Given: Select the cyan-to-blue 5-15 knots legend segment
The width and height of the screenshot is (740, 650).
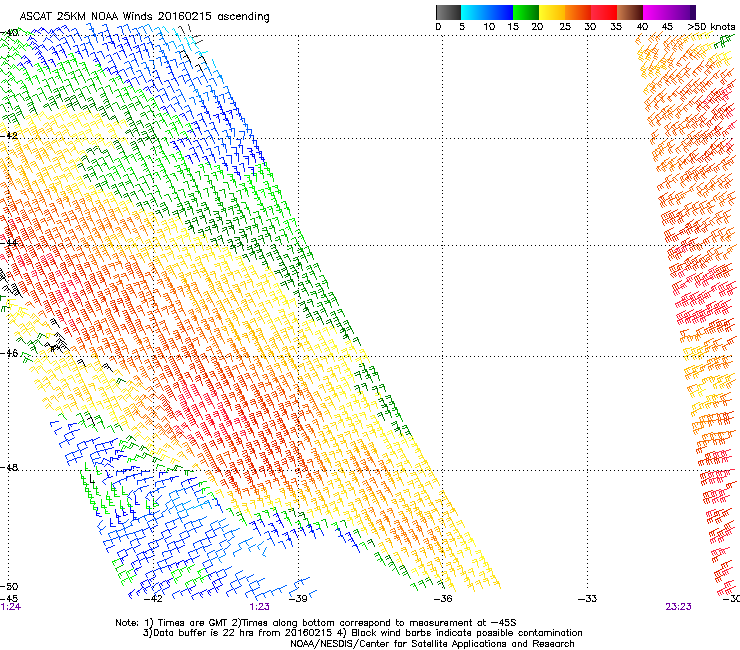Looking at the screenshot, I should 487,12.
